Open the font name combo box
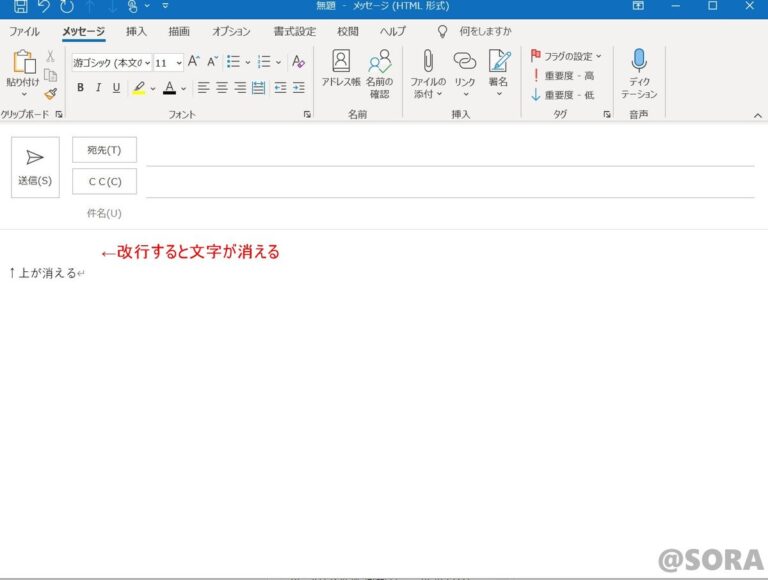768x580 pixels. (112, 63)
